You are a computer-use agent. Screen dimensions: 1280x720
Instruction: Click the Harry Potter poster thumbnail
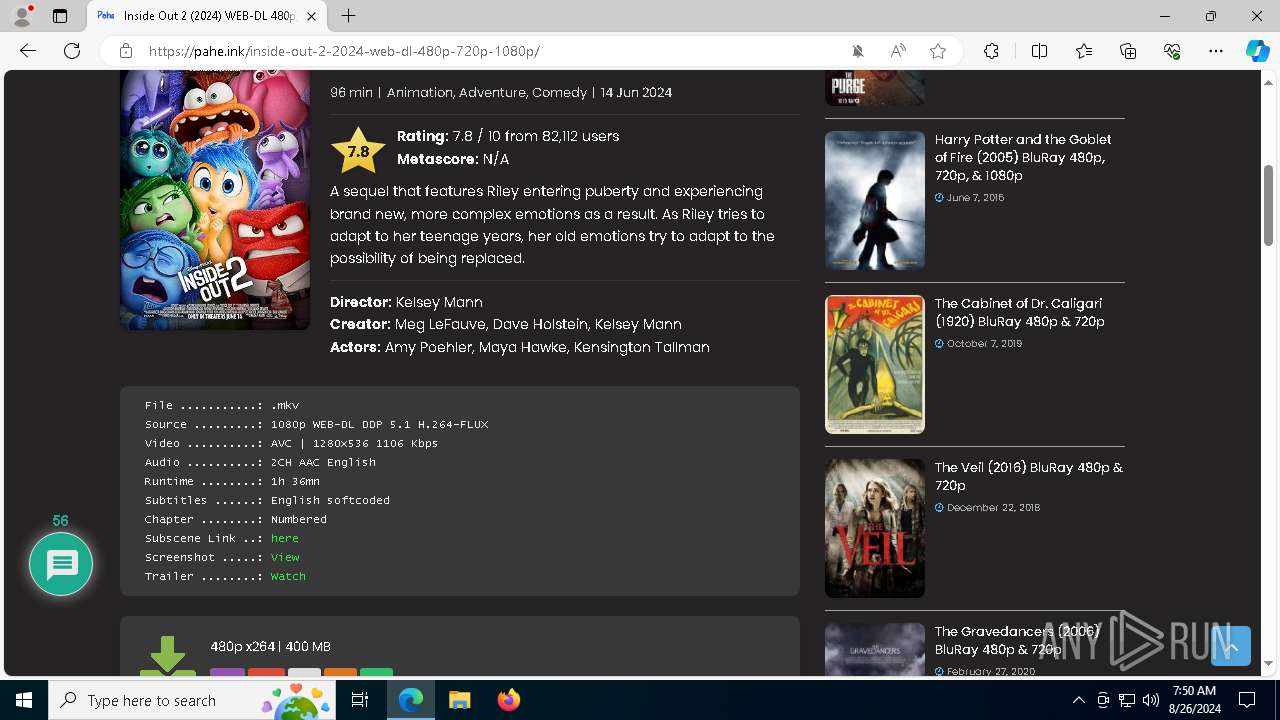pos(875,200)
